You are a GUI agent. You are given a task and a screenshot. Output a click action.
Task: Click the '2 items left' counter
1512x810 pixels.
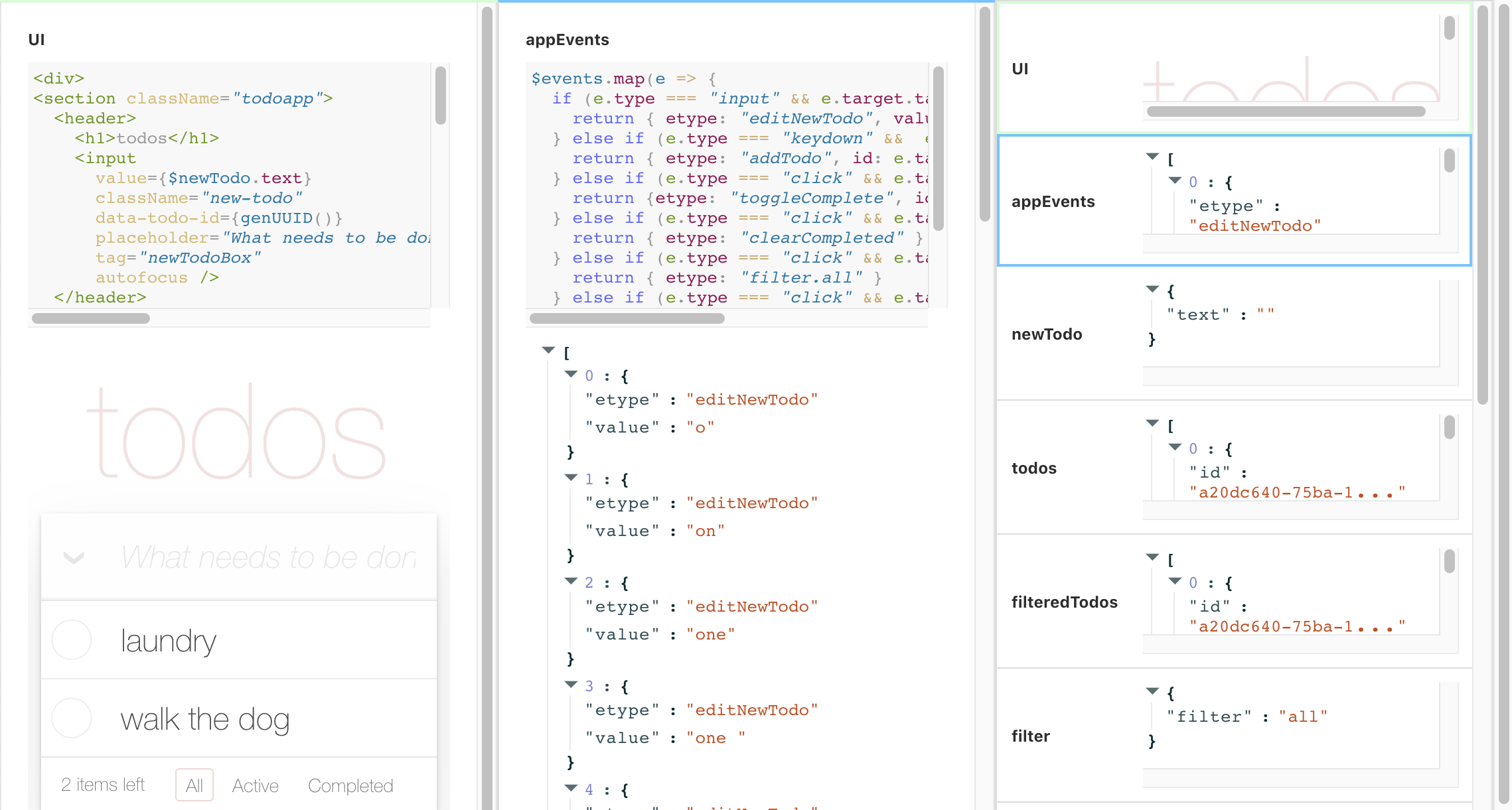point(103,785)
